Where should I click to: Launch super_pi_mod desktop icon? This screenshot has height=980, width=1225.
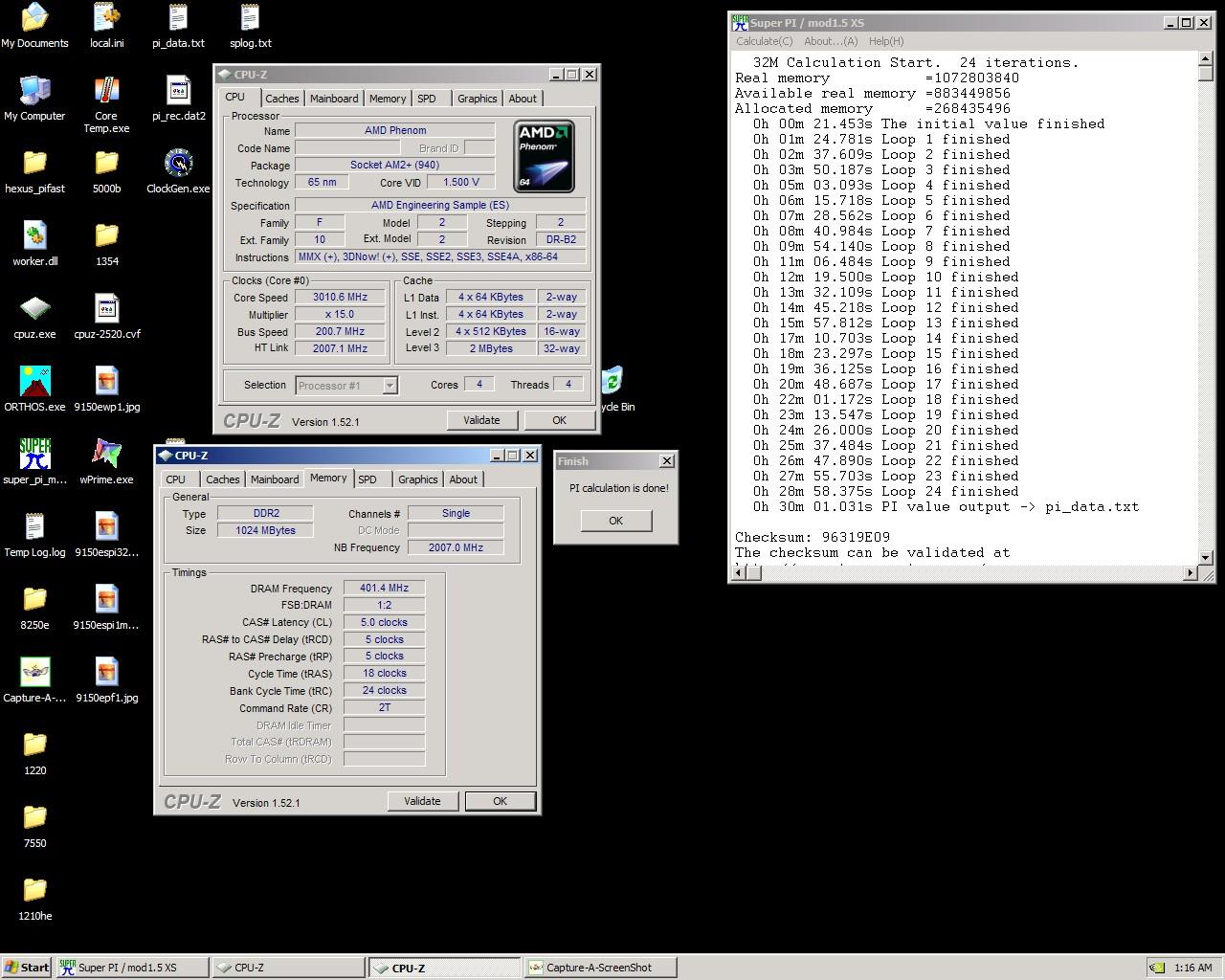tap(34, 462)
